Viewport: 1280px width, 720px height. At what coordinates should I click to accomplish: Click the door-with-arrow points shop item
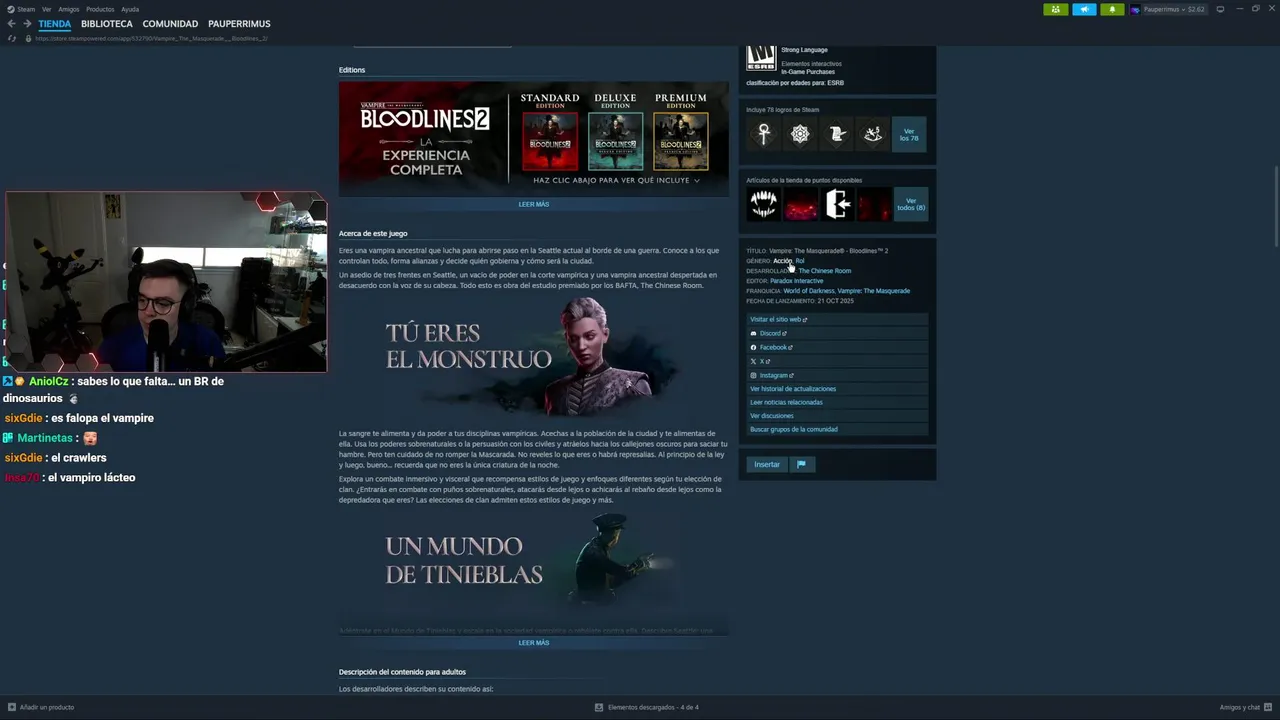pos(837,204)
